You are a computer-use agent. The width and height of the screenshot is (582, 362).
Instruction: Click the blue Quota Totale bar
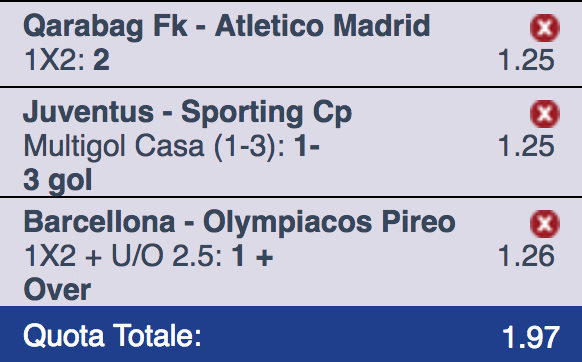click(291, 334)
